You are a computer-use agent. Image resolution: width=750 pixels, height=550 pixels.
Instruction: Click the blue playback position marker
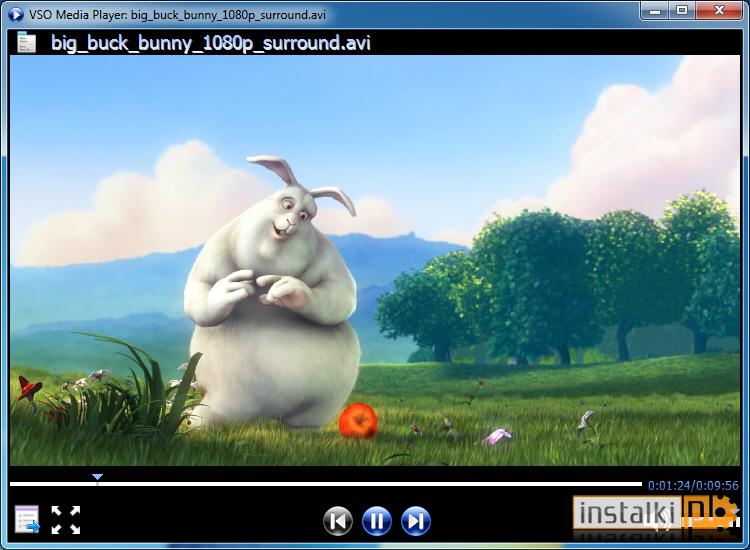pyautogui.click(x=97, y=477)
